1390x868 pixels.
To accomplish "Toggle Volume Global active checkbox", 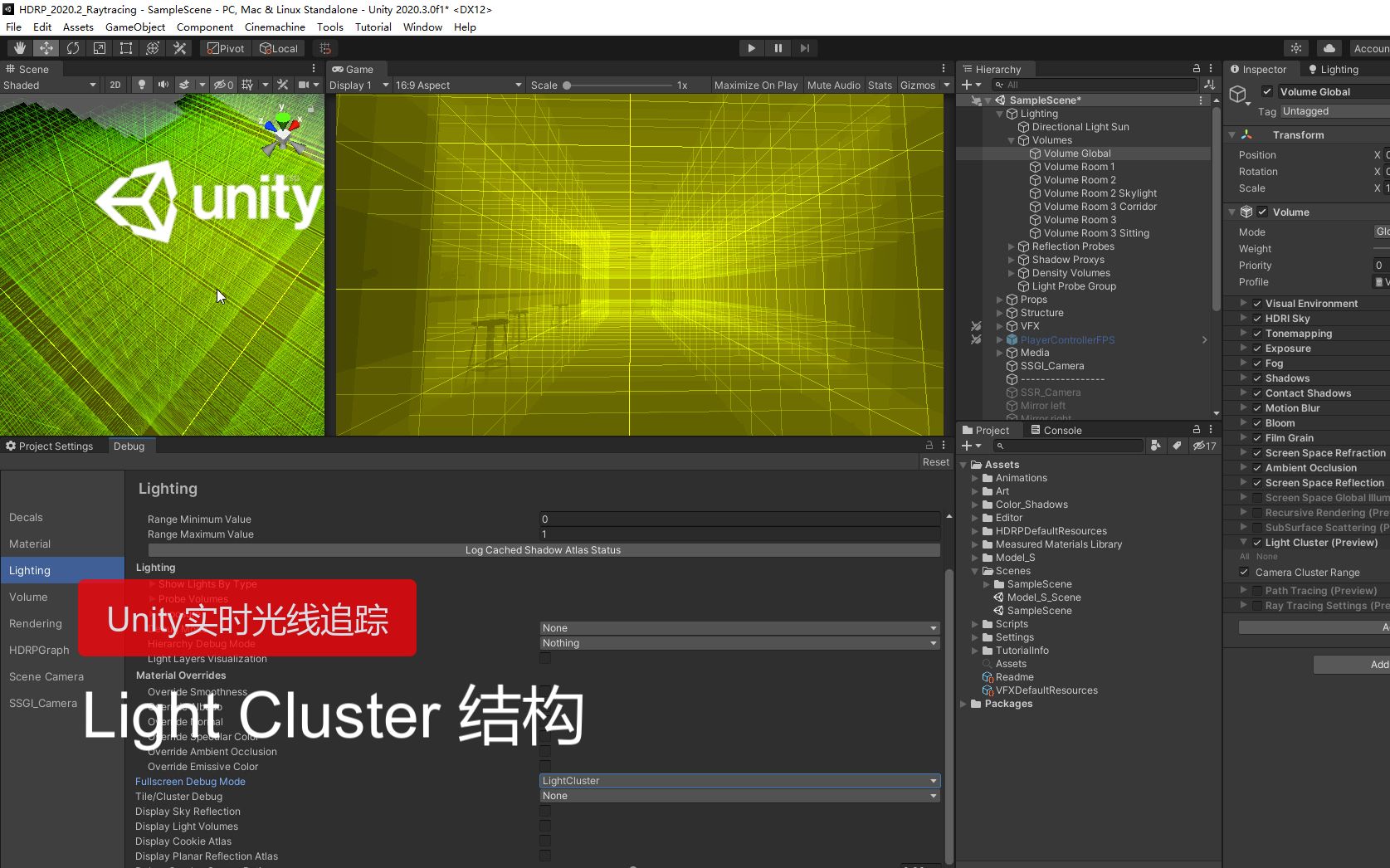I will tap(1267, 91).
